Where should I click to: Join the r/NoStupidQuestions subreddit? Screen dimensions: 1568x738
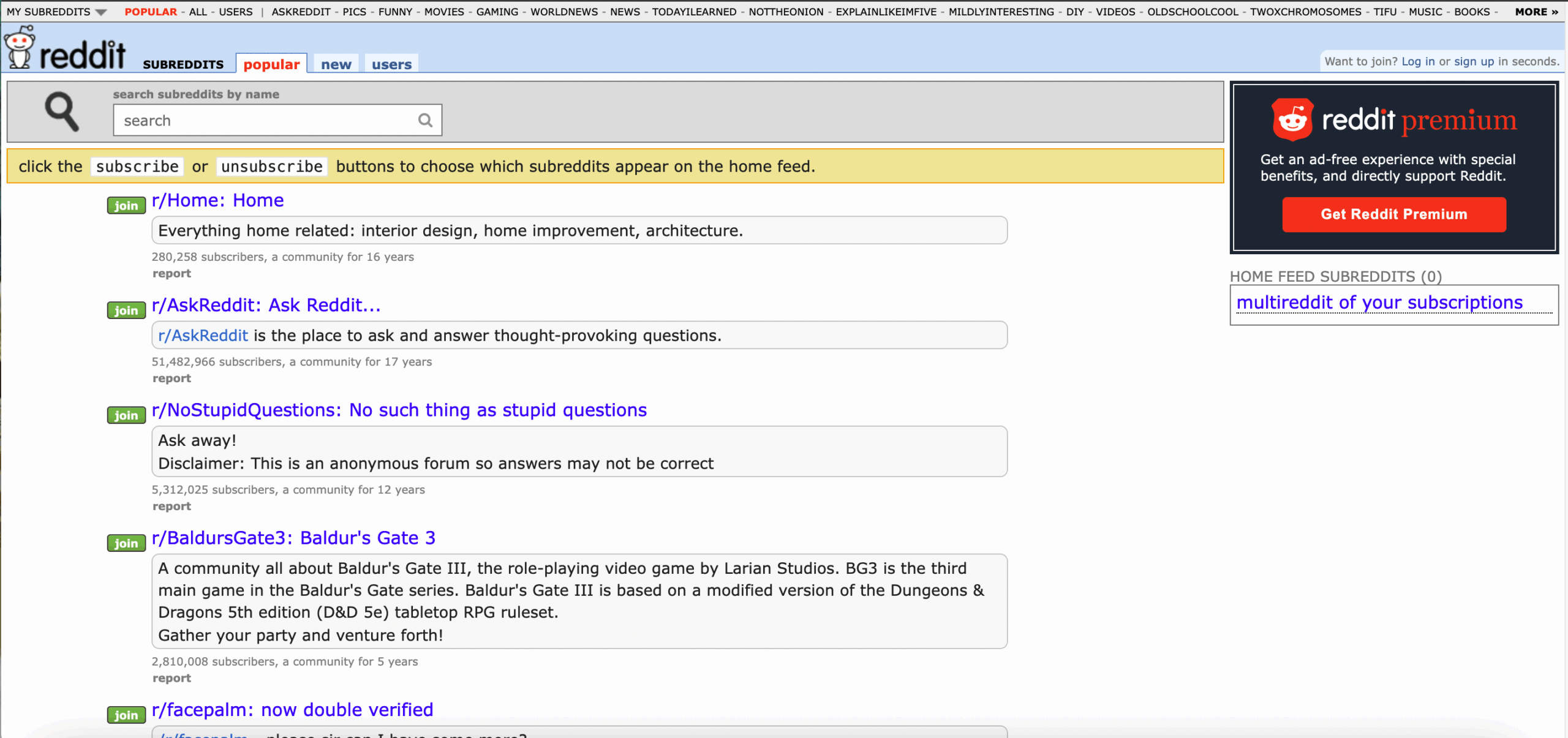(126, 415)
